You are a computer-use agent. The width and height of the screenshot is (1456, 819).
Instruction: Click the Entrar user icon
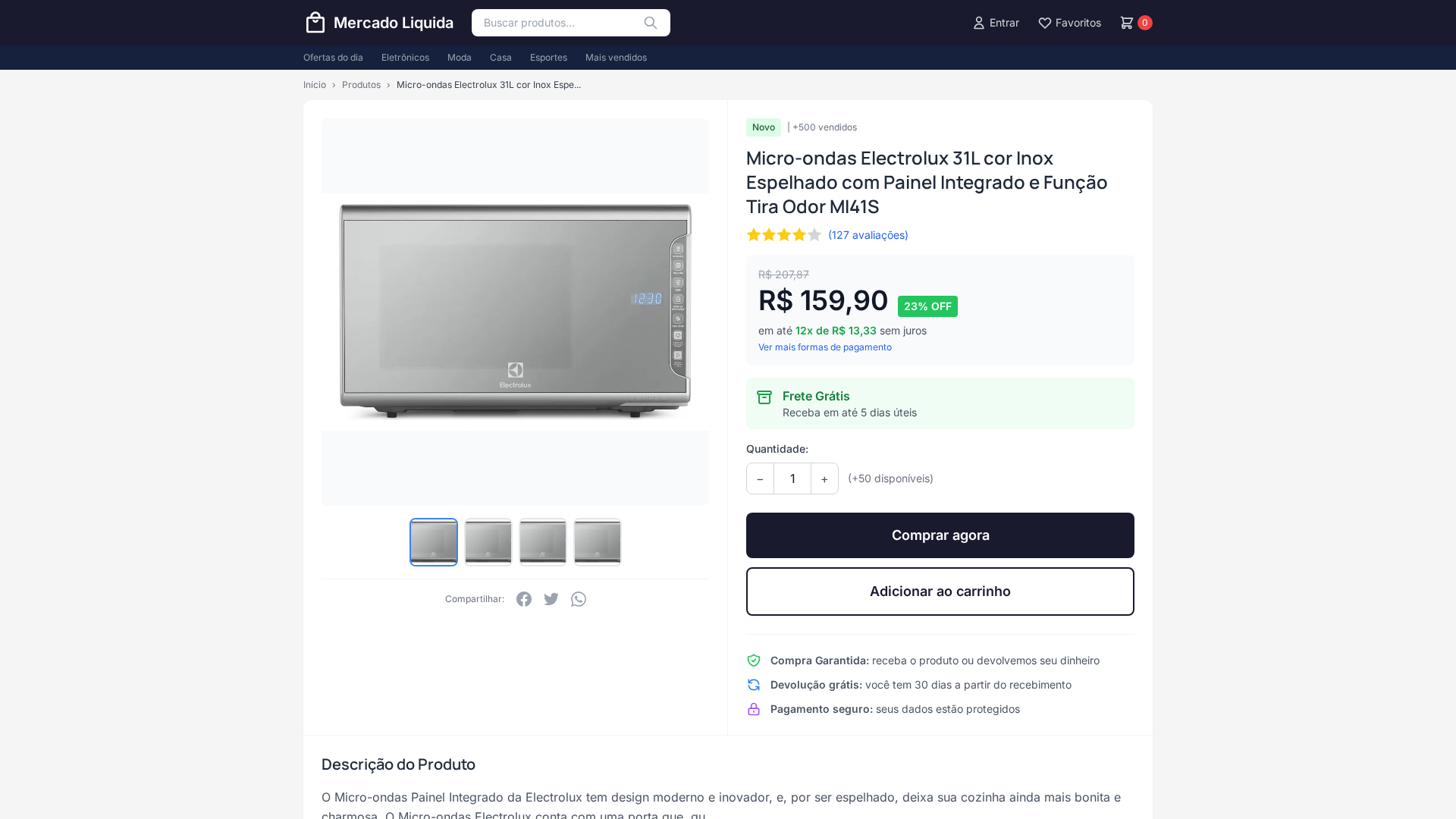(979, 23)
